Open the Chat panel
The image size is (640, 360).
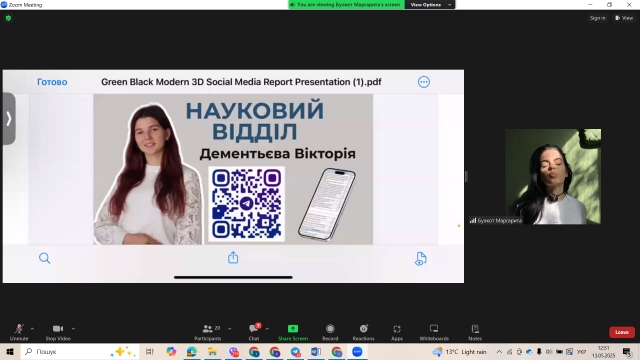point(254,332)
